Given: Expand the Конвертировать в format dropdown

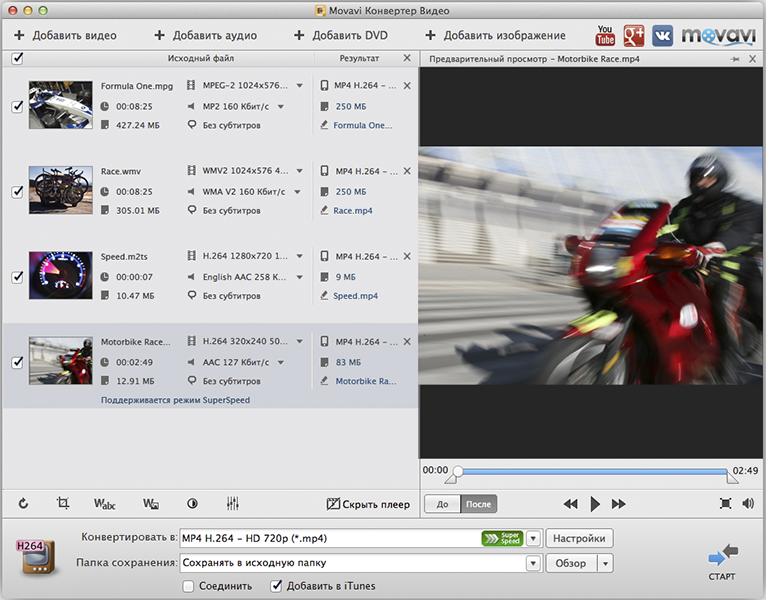Looking at the screenshot, I should click(533, 539).
